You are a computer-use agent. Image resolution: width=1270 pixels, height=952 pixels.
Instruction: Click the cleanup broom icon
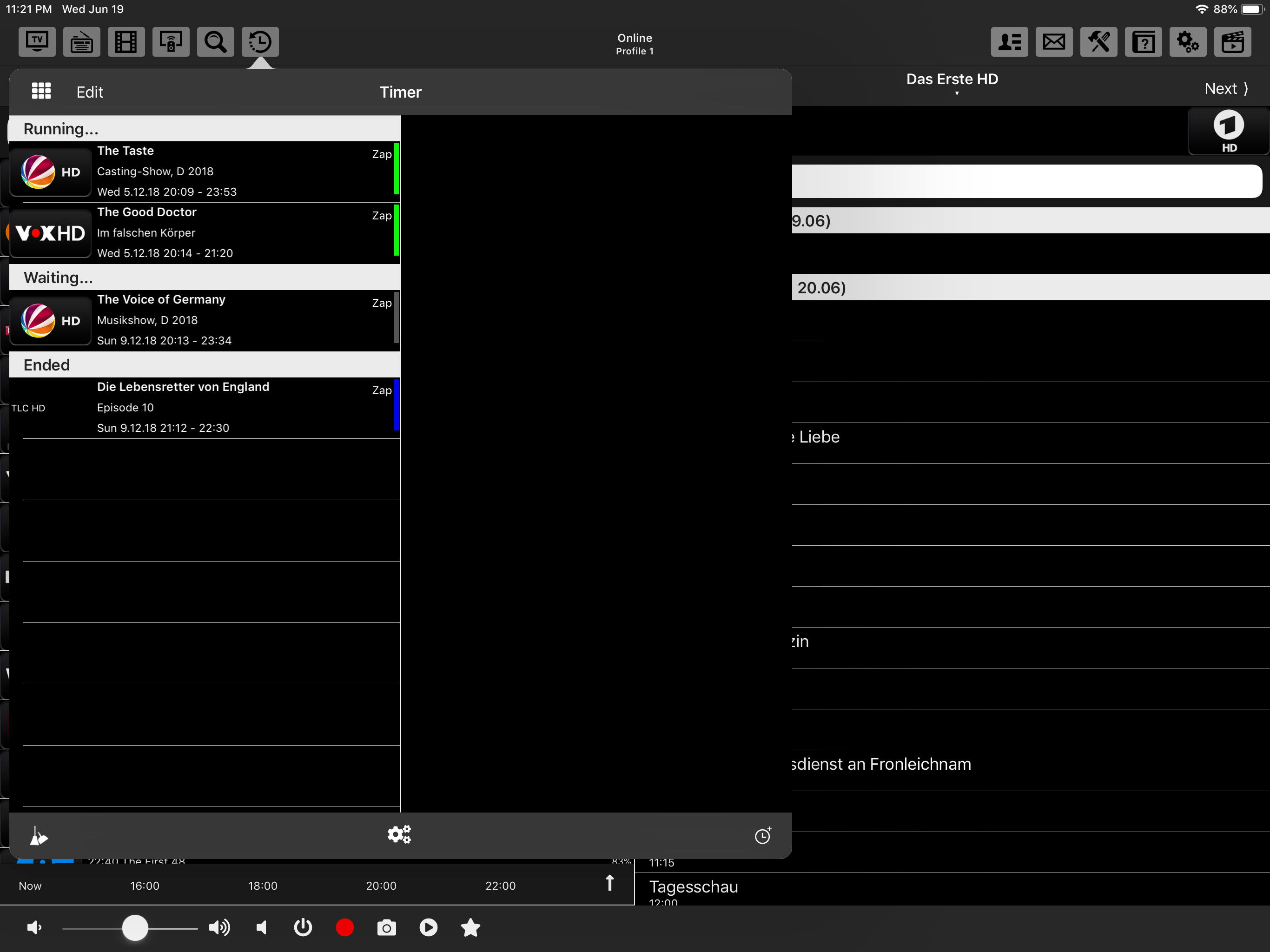[x=38, y=835]
